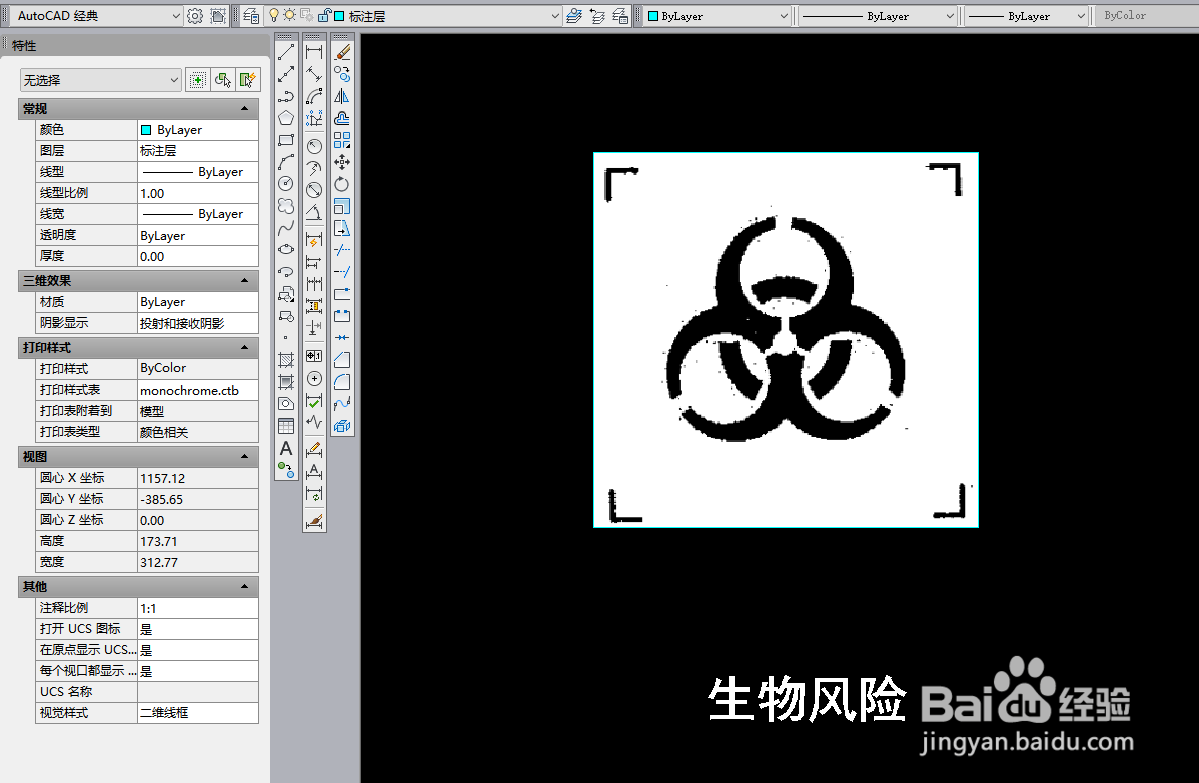Select the Fillet tool
This screenshot has width=1199, height=783.
click(x=343, y=382)
